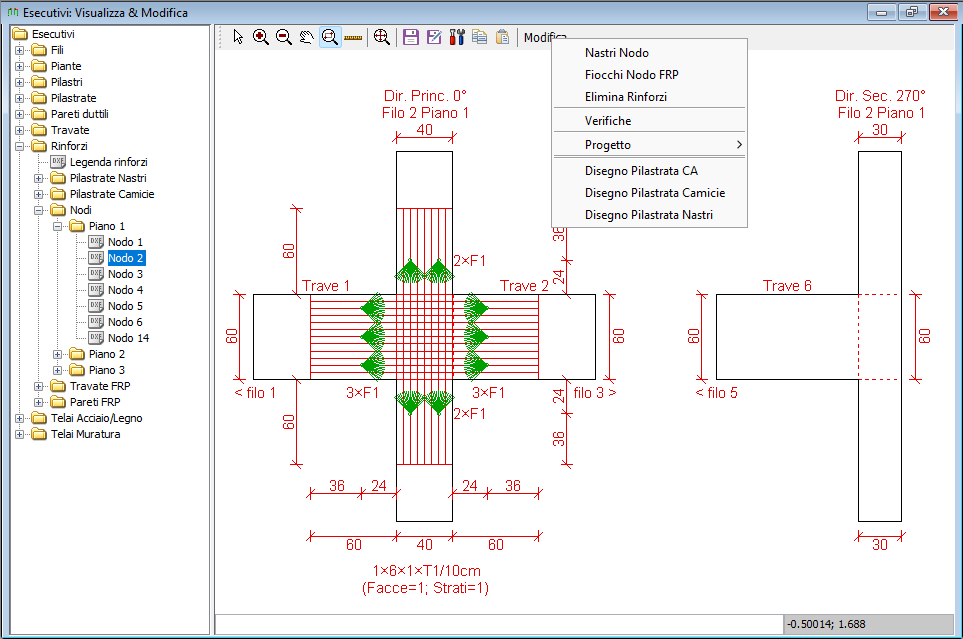Viewport: 963px width, 639px height.
Task: Expand the Pareti duttili folder
Action: point(20,114)
